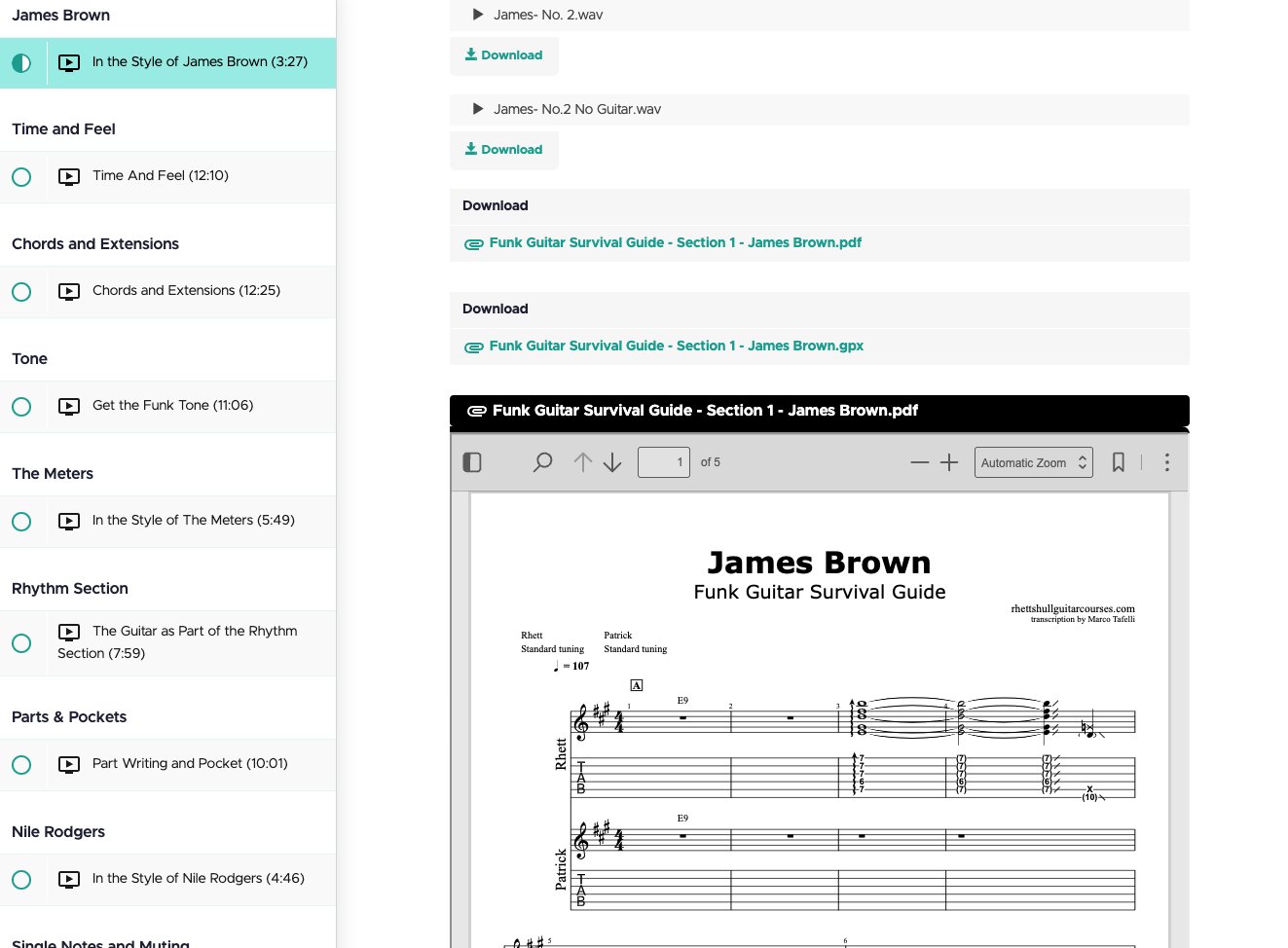
Task: Open lesson In the Style of James Brown (3:27)
Action: [x=200, y=61]
